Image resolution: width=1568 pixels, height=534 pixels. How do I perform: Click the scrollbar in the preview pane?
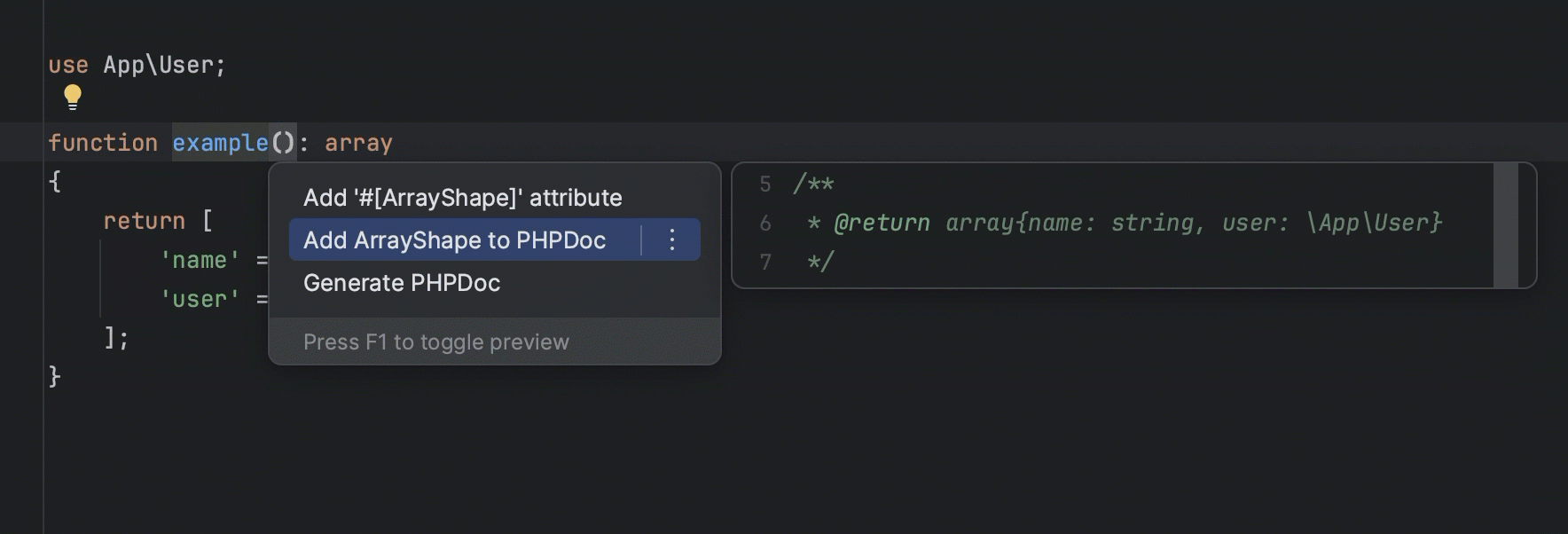click(1505, 225)
